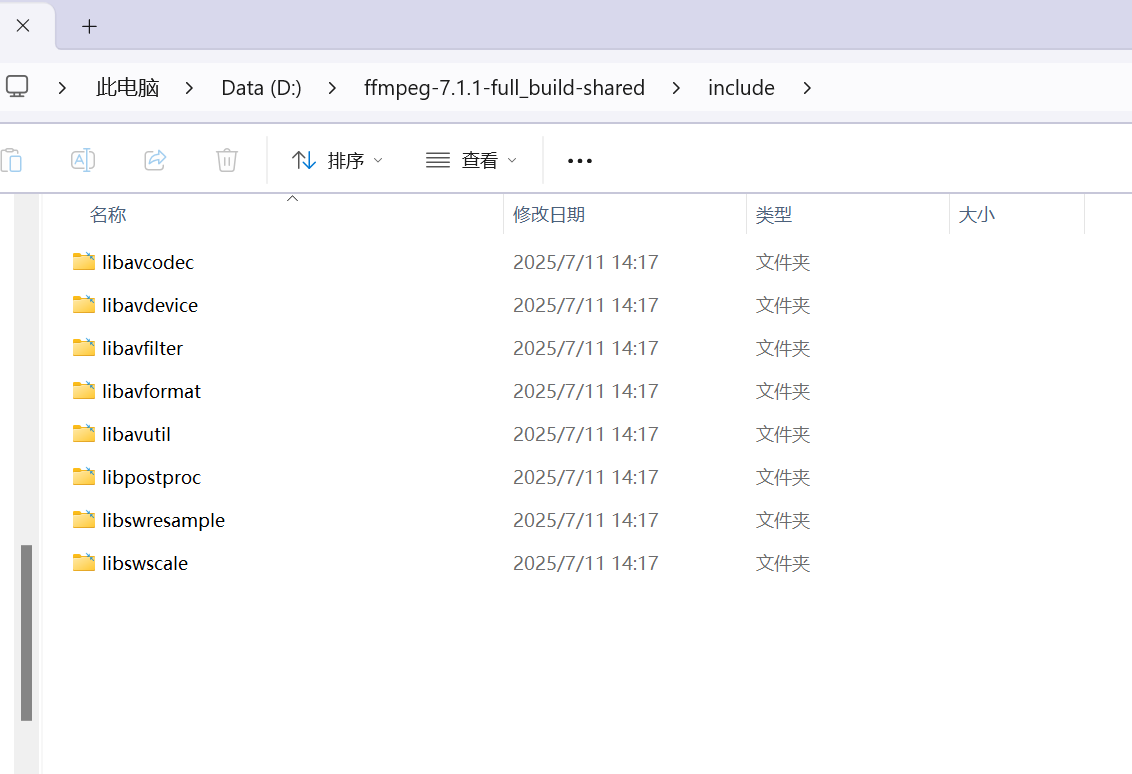Open the 排序 sort dropdown
This screenshot has width=1132, height=774.
coord(337,160)
